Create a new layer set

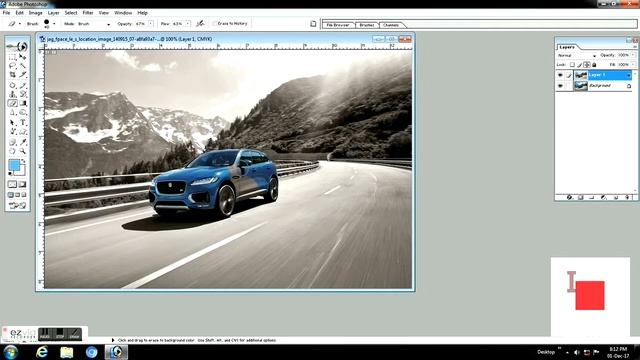click(592, 198)
